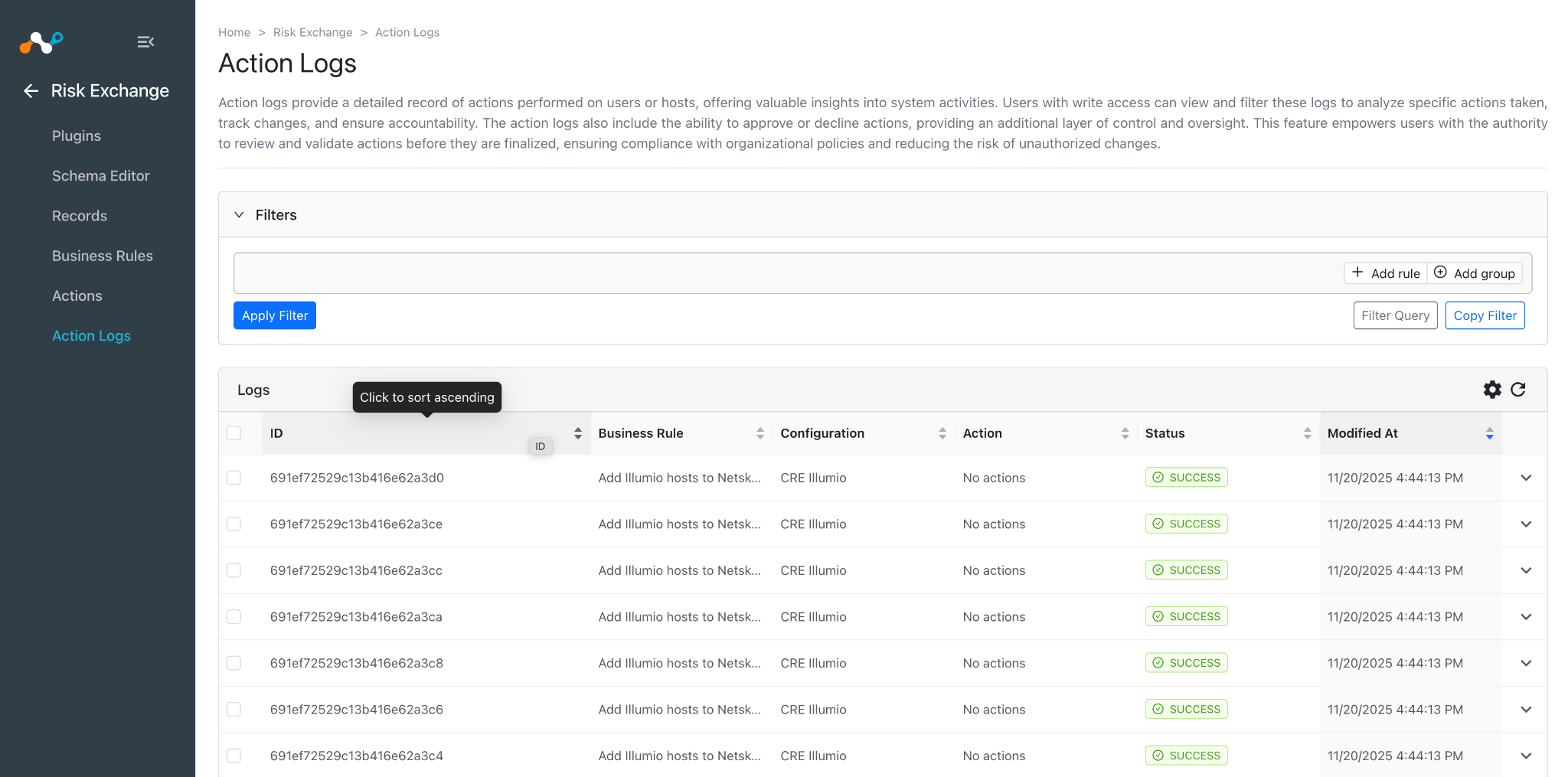Screen dimensions: 1568x777
Task: Click CRE Illumio cell in row a3ca
Action: click(x=814, y=617)
